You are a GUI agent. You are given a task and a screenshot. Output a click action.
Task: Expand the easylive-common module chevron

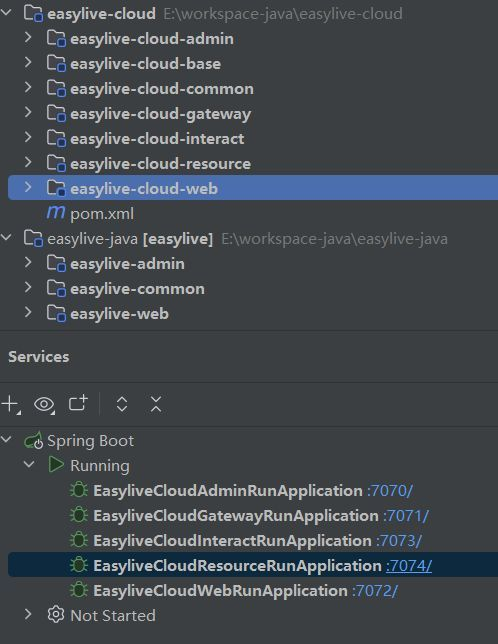[x=28, y=288]
